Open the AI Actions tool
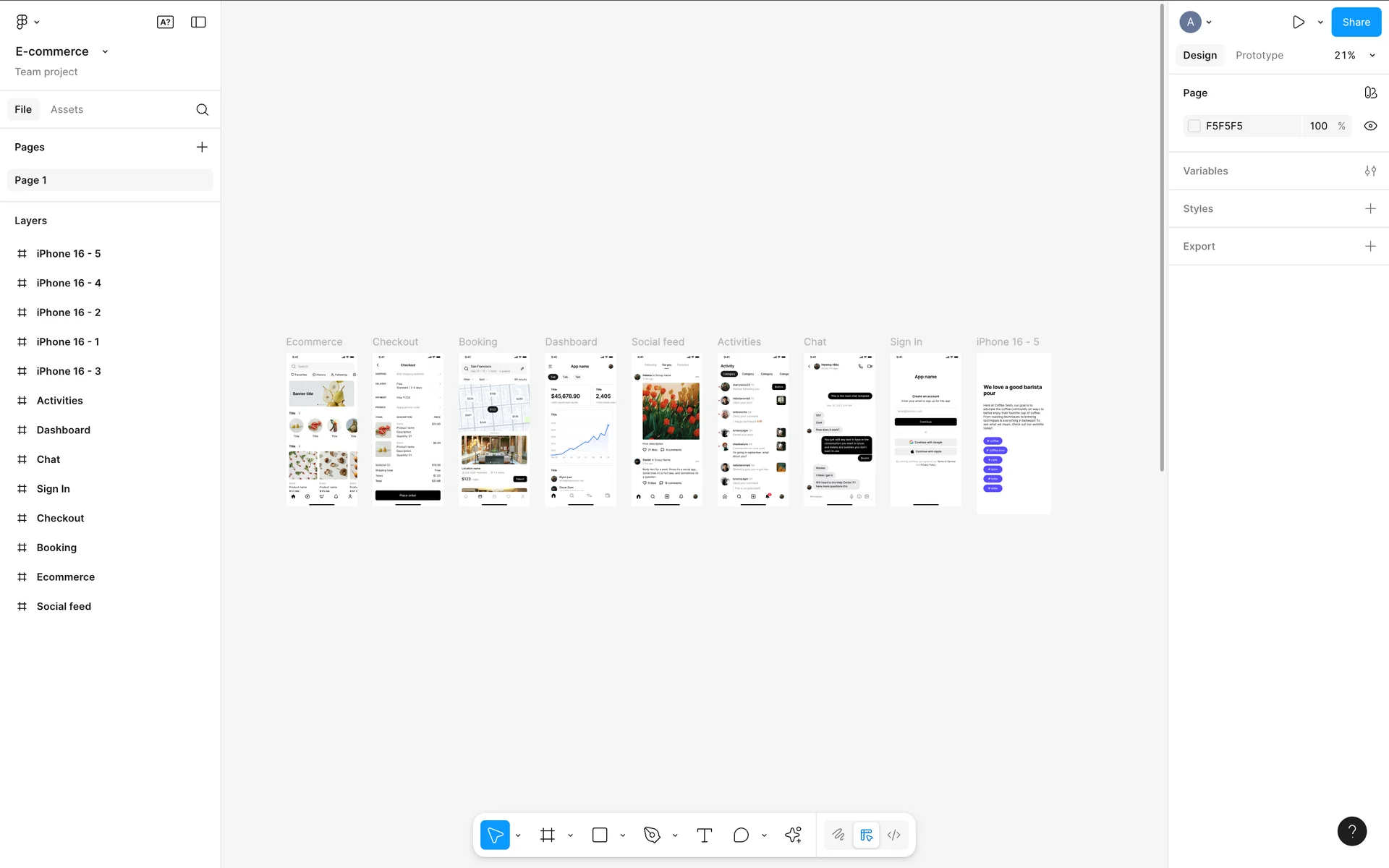The image size is (1389, 868). click(793, 835)
